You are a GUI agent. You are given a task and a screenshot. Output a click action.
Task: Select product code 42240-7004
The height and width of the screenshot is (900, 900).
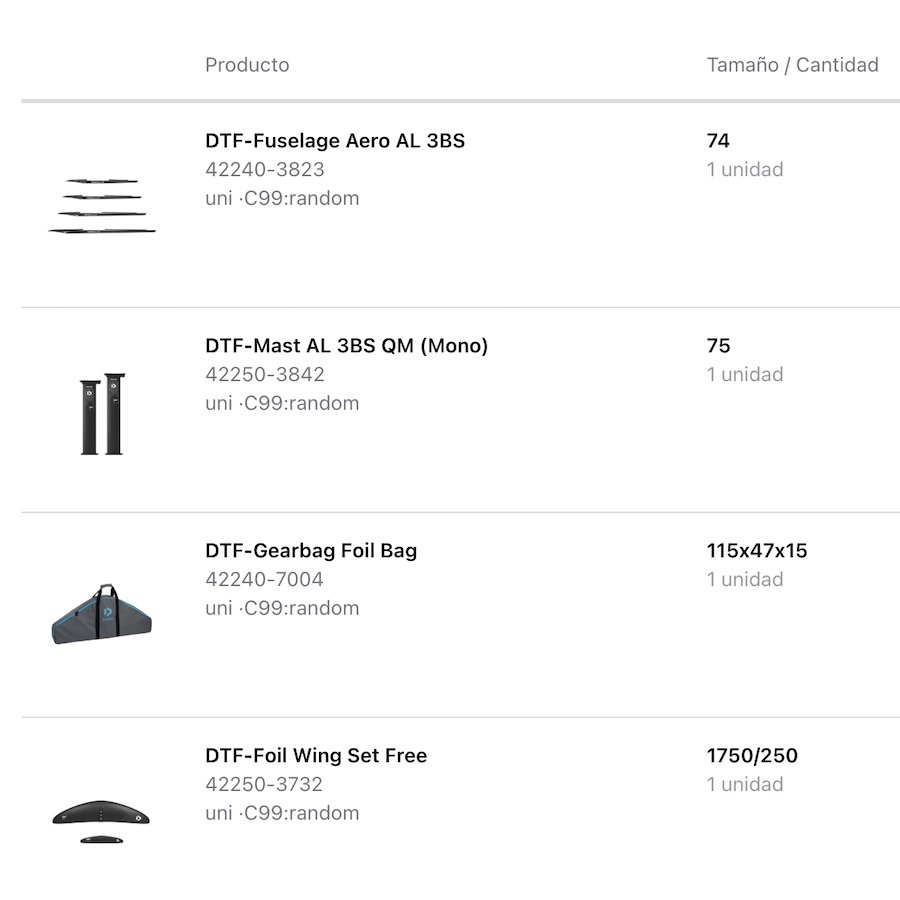point(264,580)
